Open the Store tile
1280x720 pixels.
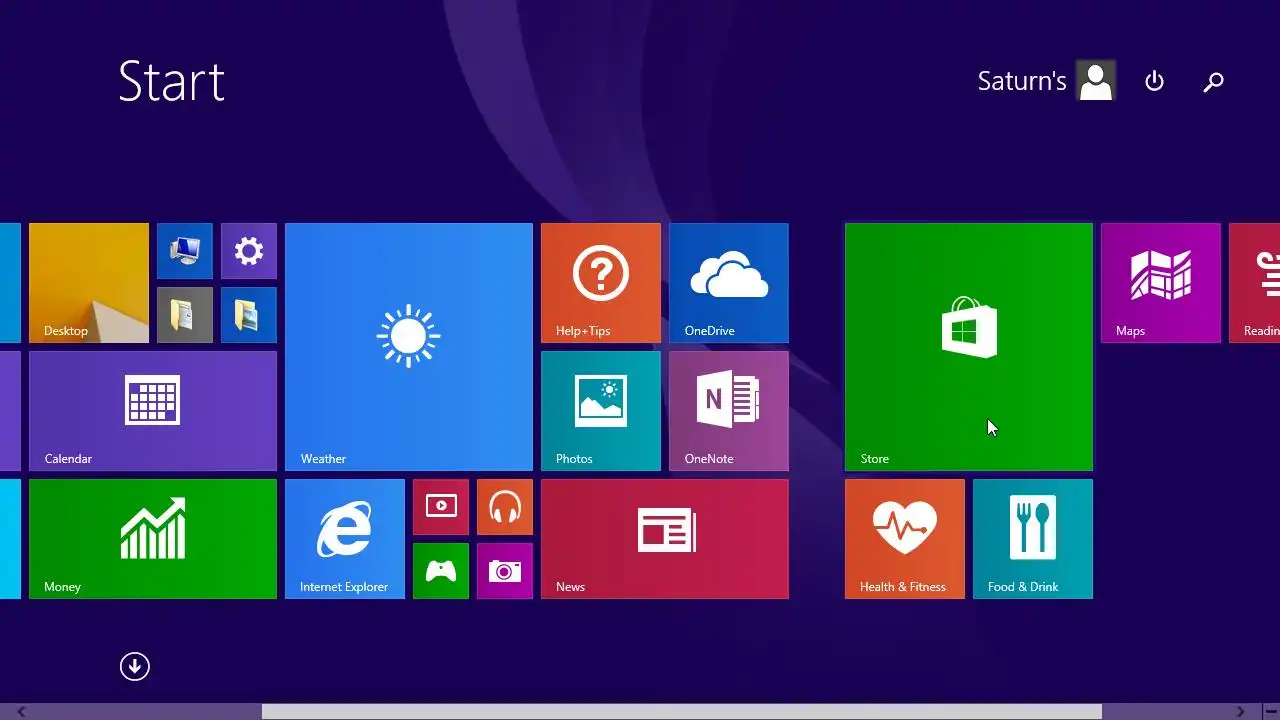969,347
